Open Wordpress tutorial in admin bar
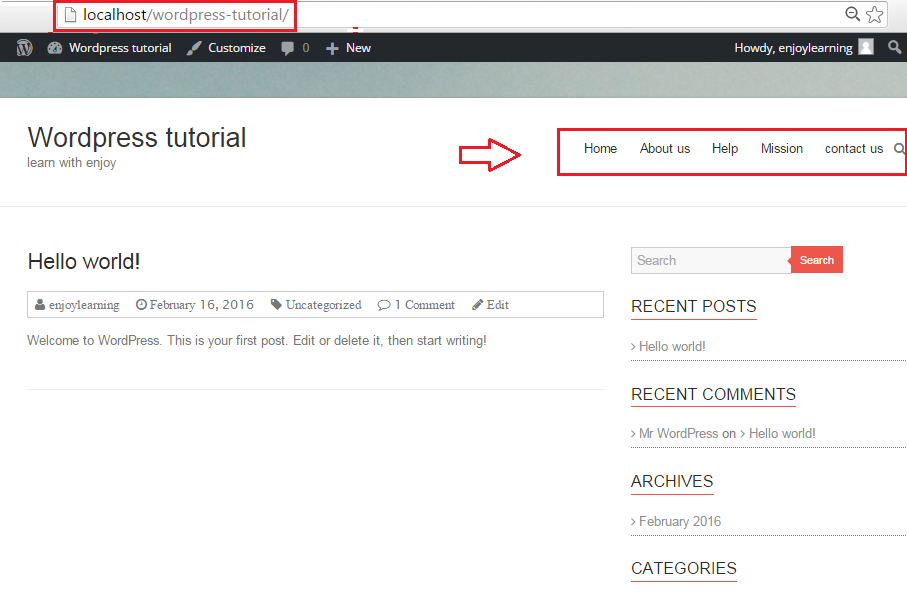Image resolution: width=907 pixels, height=602 pixels. coord(120,48)
